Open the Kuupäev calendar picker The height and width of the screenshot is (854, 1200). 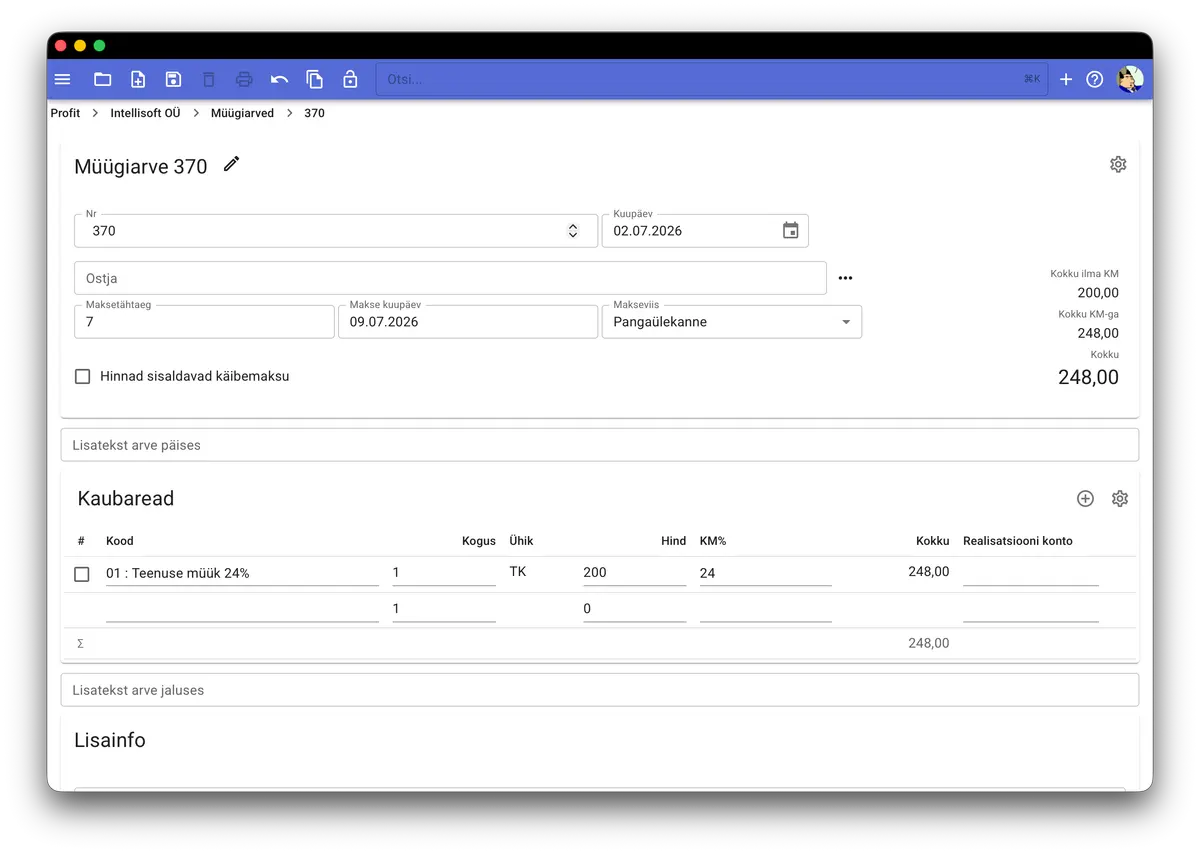(x=790, y=231)
